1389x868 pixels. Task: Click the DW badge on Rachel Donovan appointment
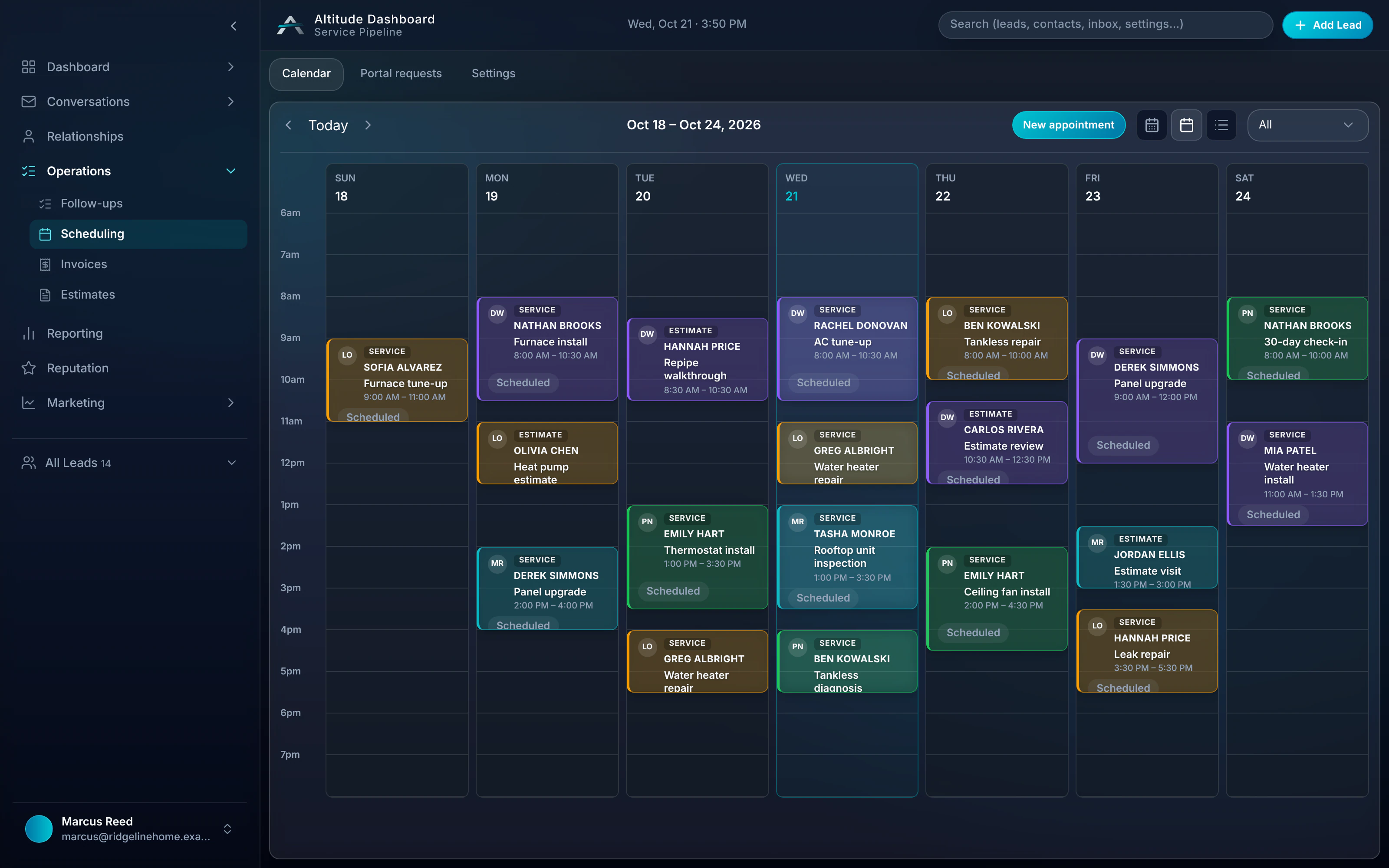coord(798,313)
